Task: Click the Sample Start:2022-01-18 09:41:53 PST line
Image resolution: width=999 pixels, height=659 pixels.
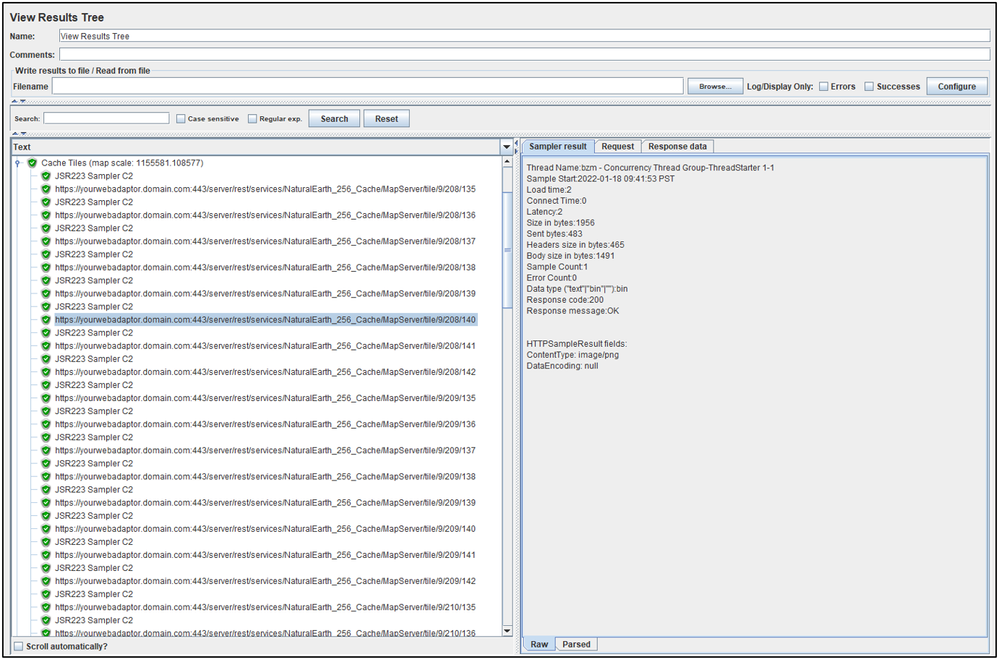Action: tap(600, 179)
